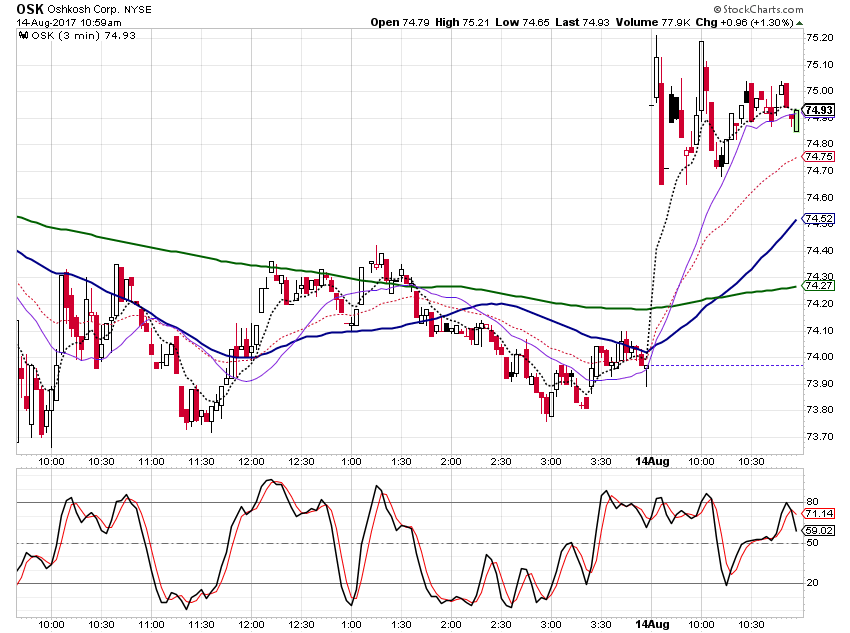Click the 74.10 price axis label
The width and height of the screenshot is (850, 633).
[x=820, y=330]
